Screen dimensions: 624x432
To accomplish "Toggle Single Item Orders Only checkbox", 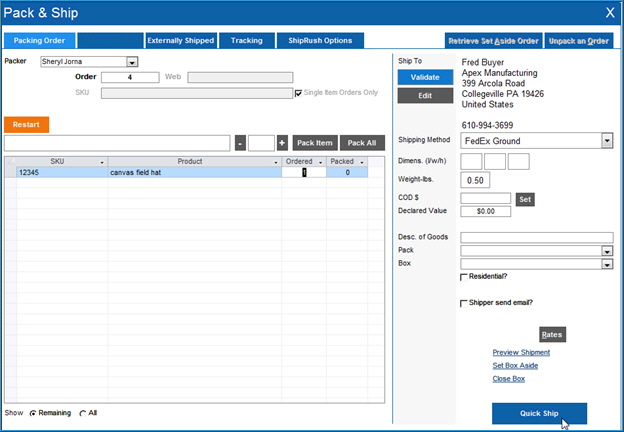I will [x=297, y=93].
